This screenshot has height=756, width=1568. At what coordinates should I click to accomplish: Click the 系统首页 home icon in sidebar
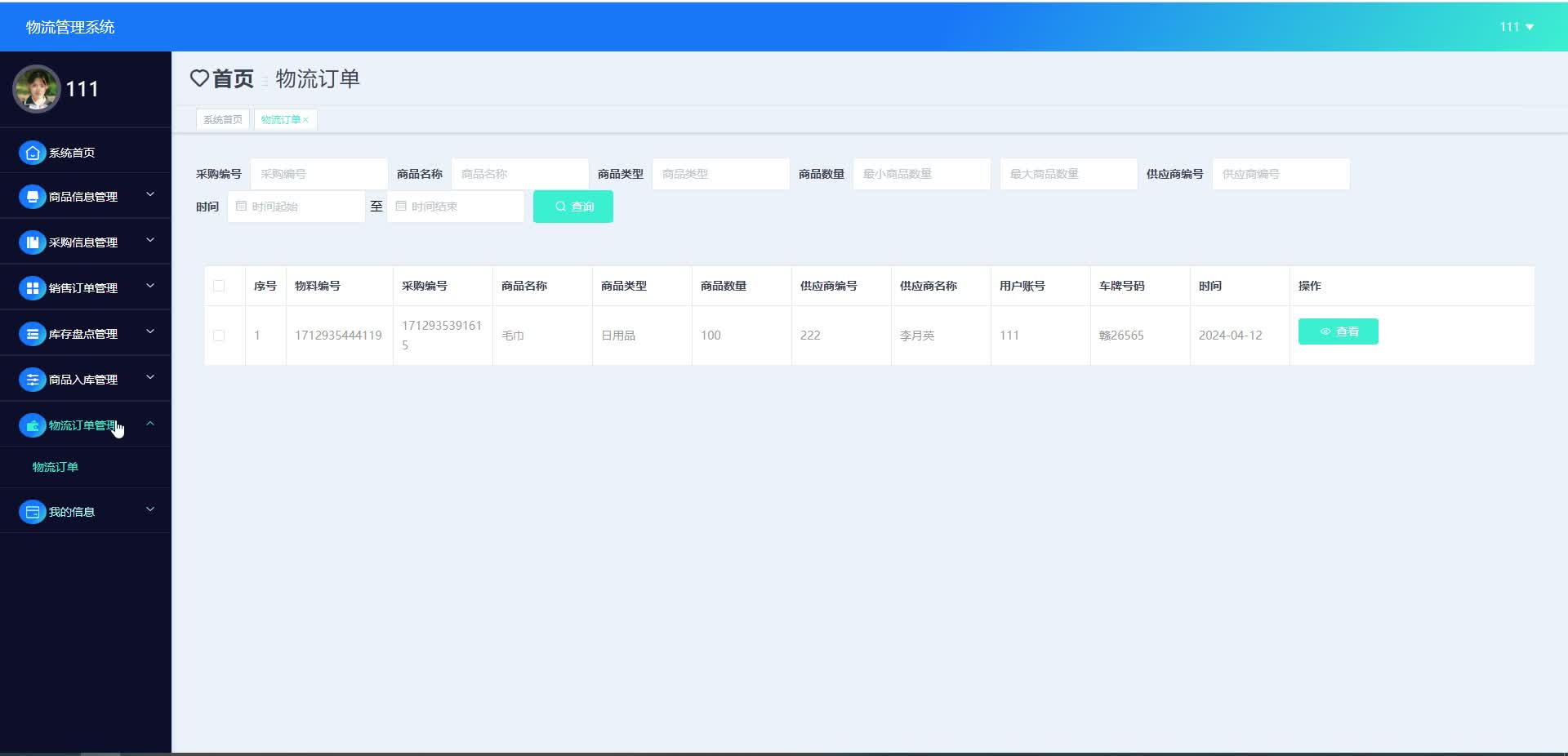(32, 153)
